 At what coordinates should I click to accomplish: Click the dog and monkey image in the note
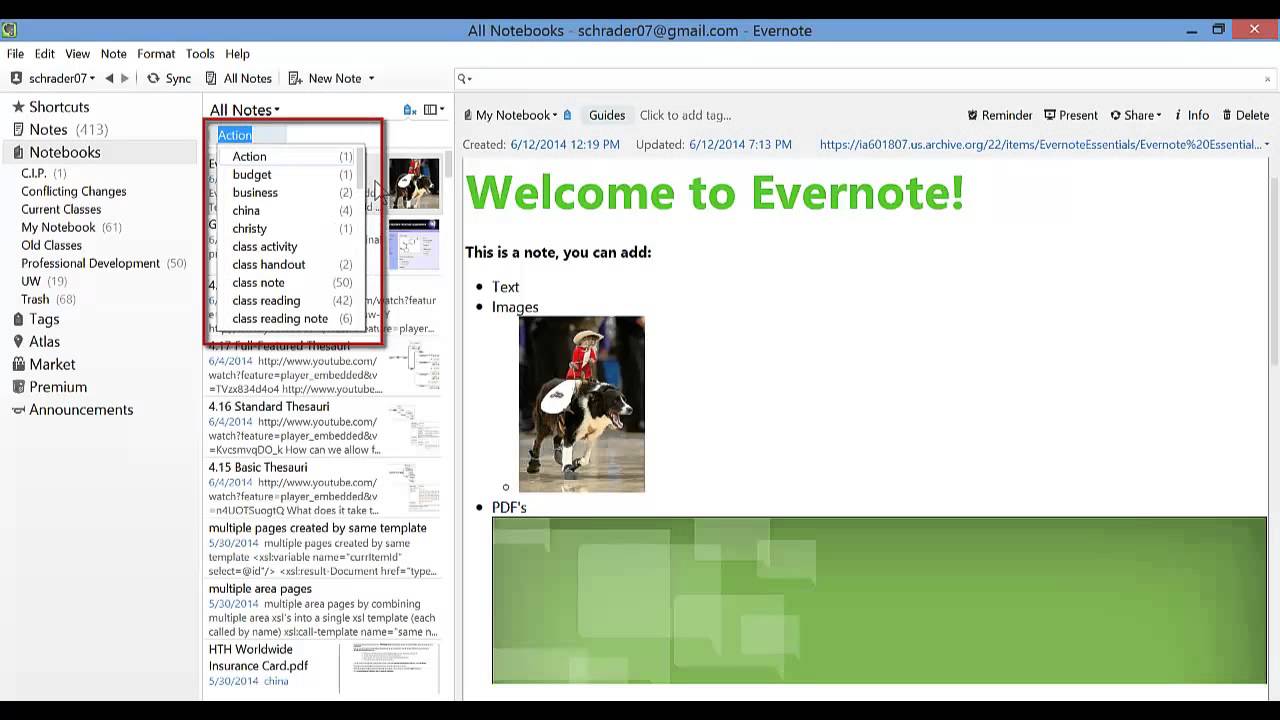click(582, 404)
